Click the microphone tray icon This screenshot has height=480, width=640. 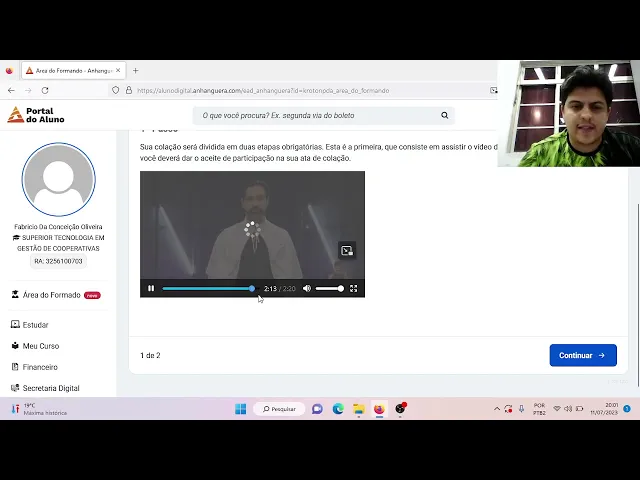click(x=521, y=409)
